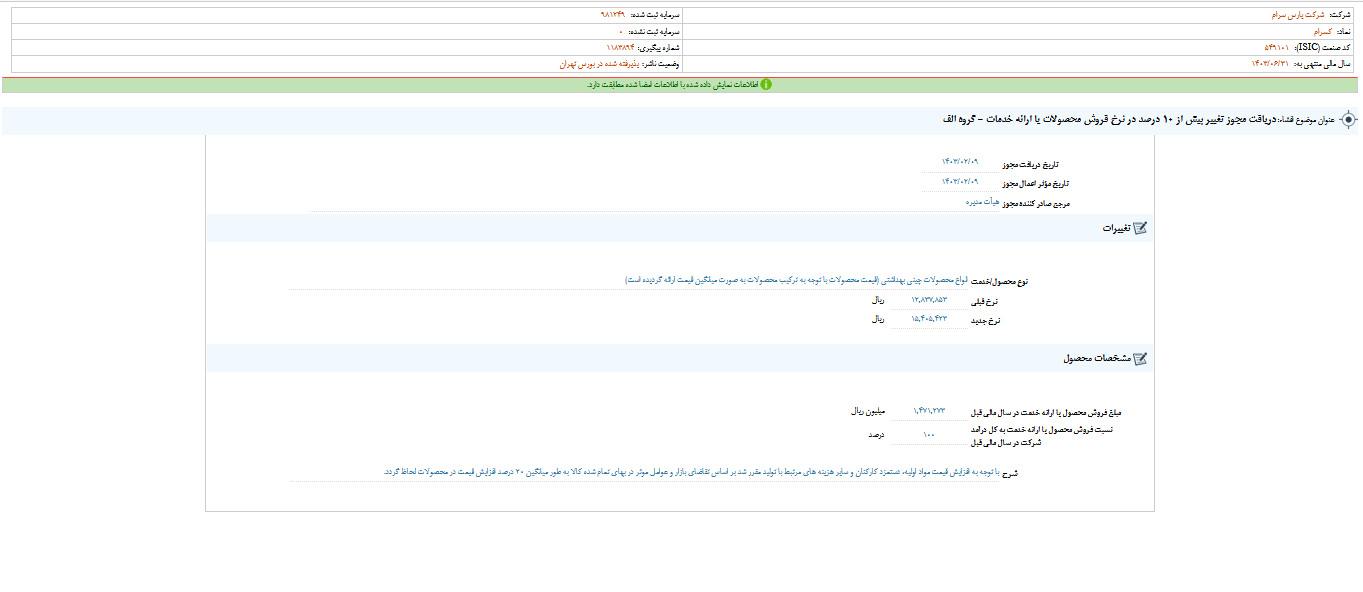Click the ISIC industry code value
The width and height of the screenshot is (1363, 592).
click(1279, 48)
